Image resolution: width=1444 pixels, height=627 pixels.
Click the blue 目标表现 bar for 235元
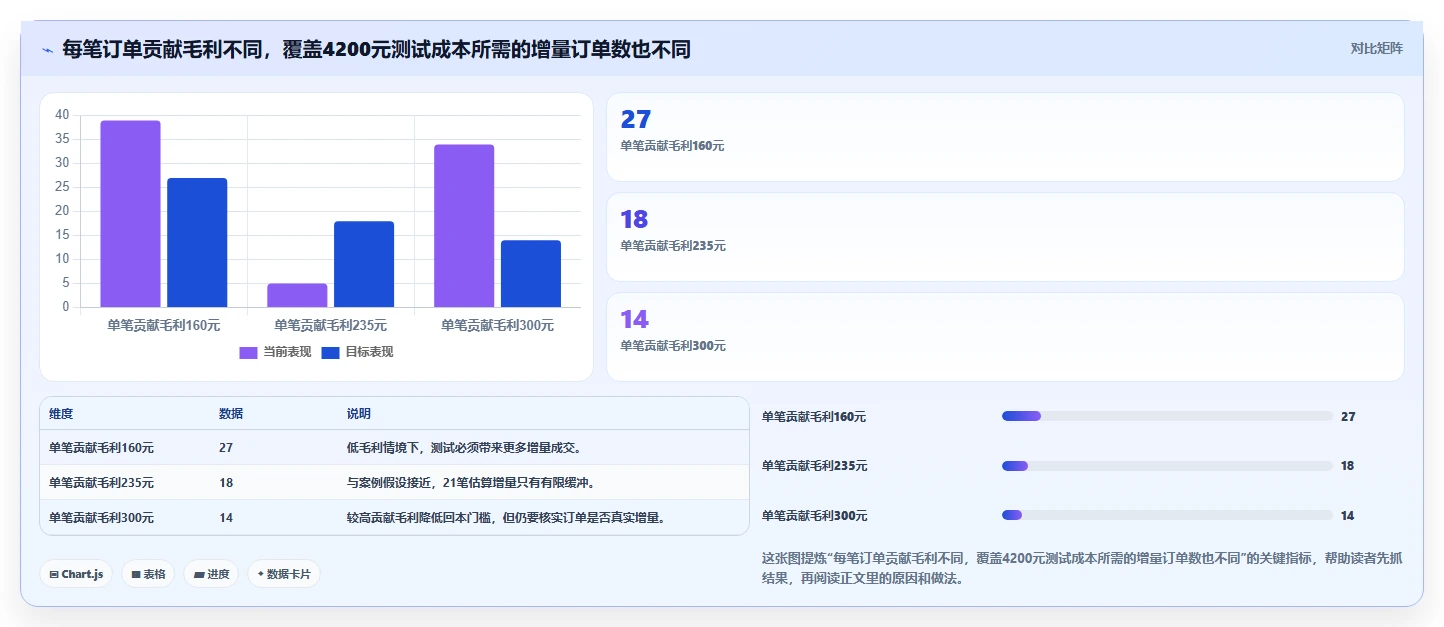tap(364, 264)
